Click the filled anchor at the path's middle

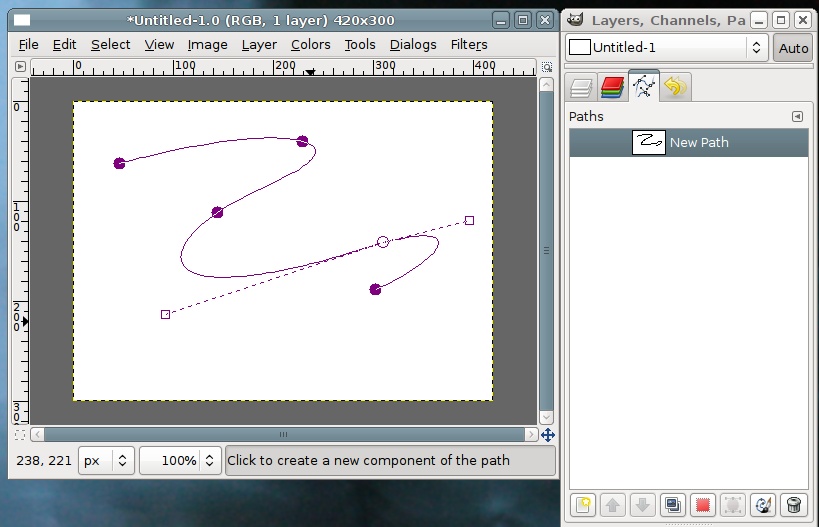tap(217, 212)
